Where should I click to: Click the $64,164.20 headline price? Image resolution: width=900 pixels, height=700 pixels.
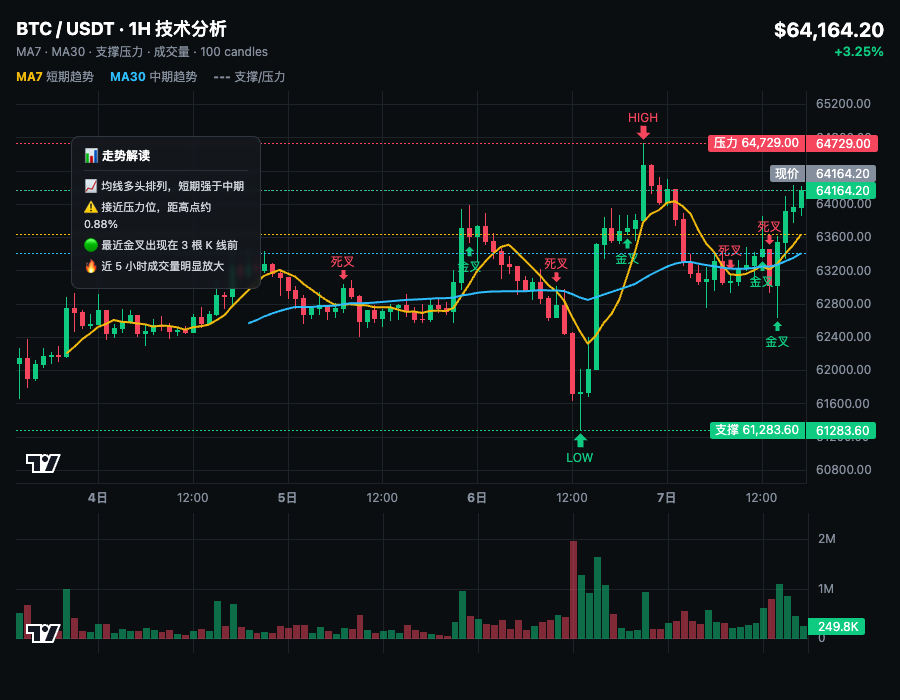coord(829,30)
